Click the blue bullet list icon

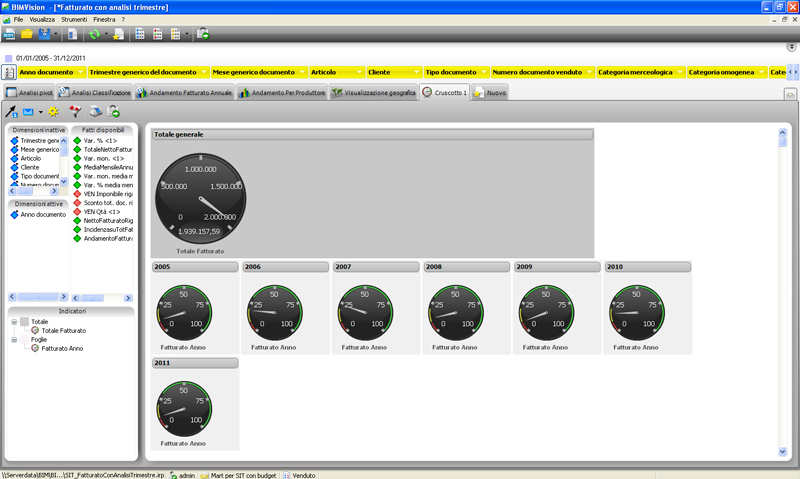click(x=140, y=34)
